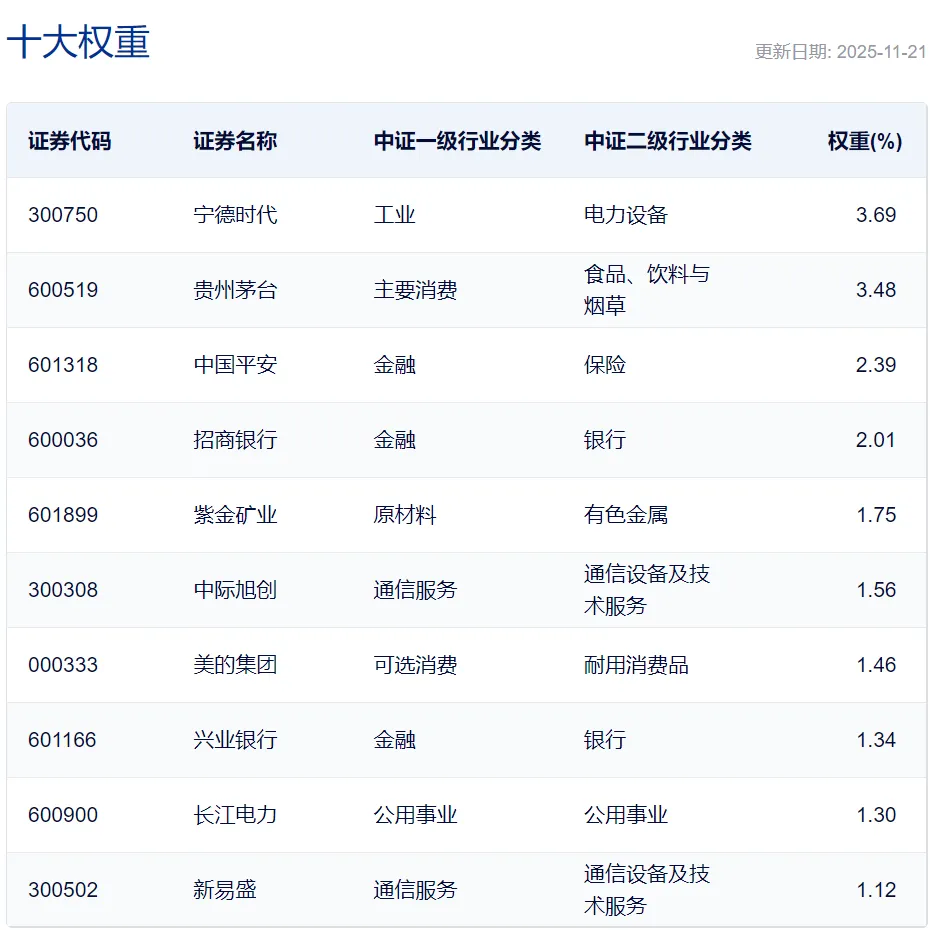Image resolution: width=930 pixels, height=930 pixels.
Task: Click the 证券代码 column header
Action: [69, 141]
